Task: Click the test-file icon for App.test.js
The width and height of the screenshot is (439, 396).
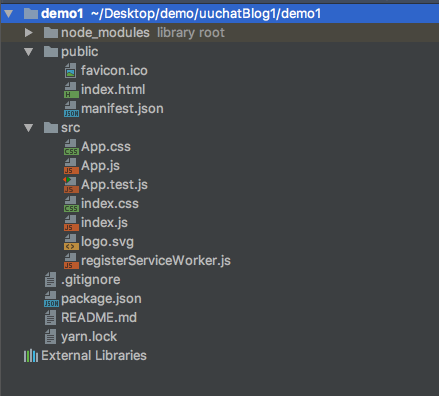Action: coord(71,185)
